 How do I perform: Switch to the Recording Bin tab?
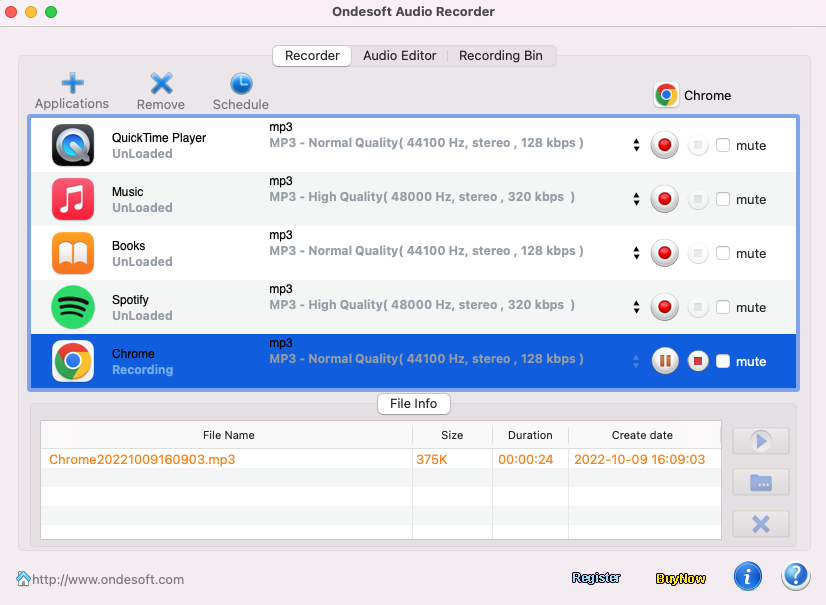500,56
